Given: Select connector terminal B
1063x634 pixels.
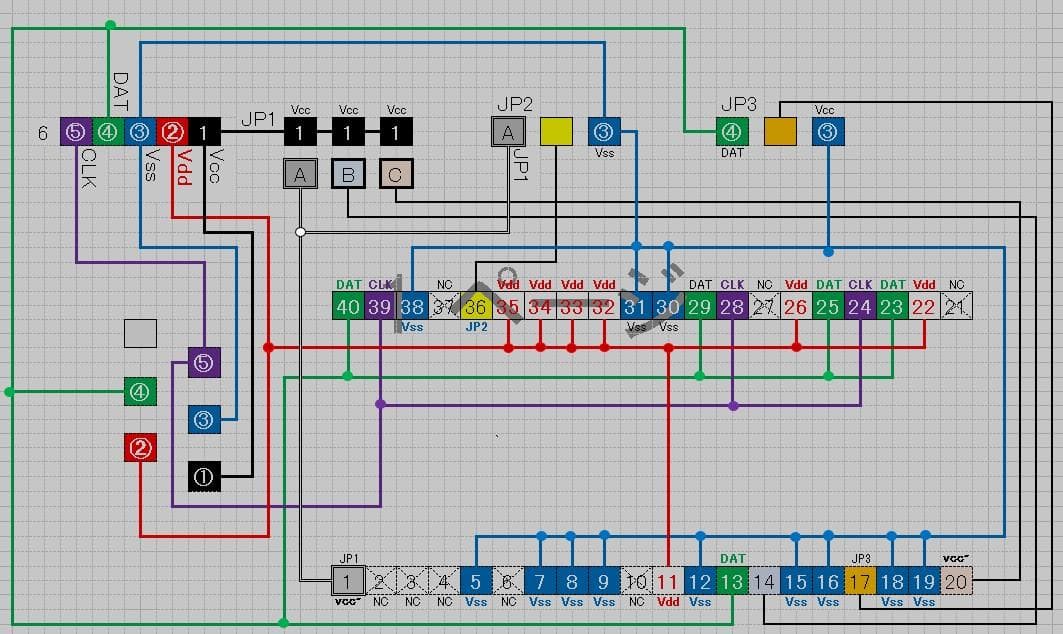Looking at the screenshot, I should coord(347,173).
